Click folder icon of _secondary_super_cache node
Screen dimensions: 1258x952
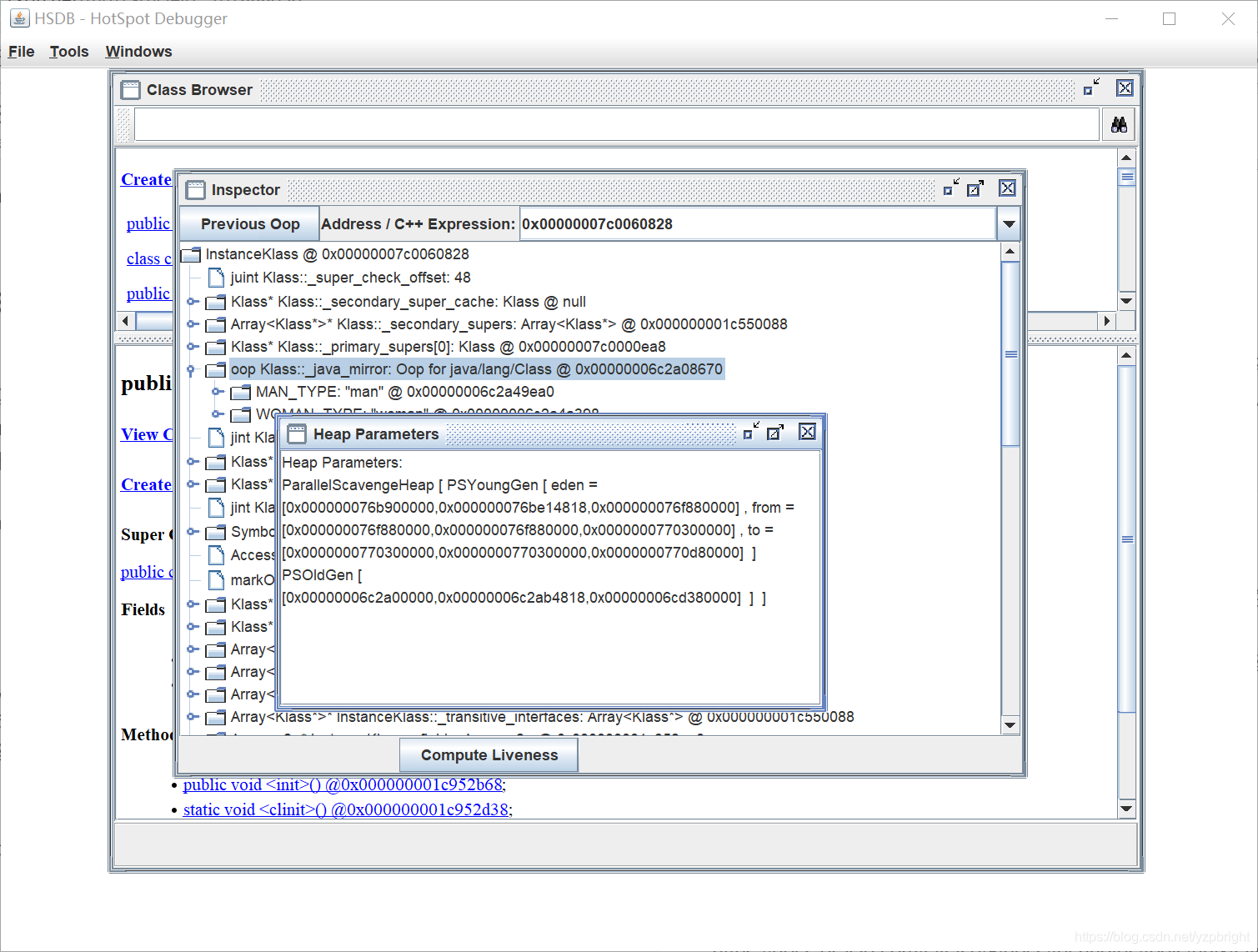click(216, 302)
